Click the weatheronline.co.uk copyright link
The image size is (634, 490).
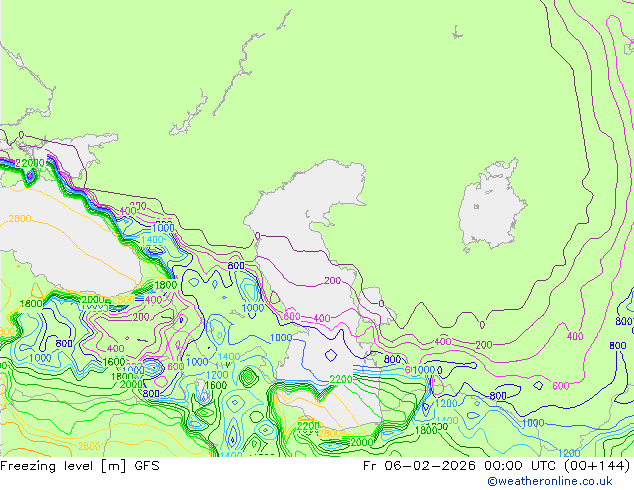tap(549, 481)
